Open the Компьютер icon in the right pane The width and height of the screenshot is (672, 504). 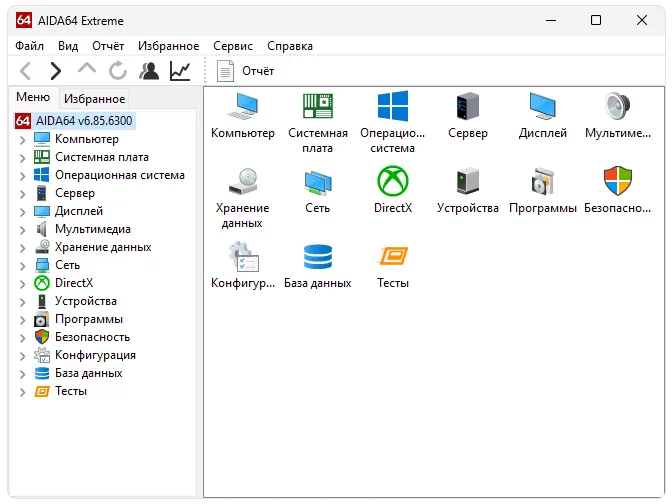(243, 106)
